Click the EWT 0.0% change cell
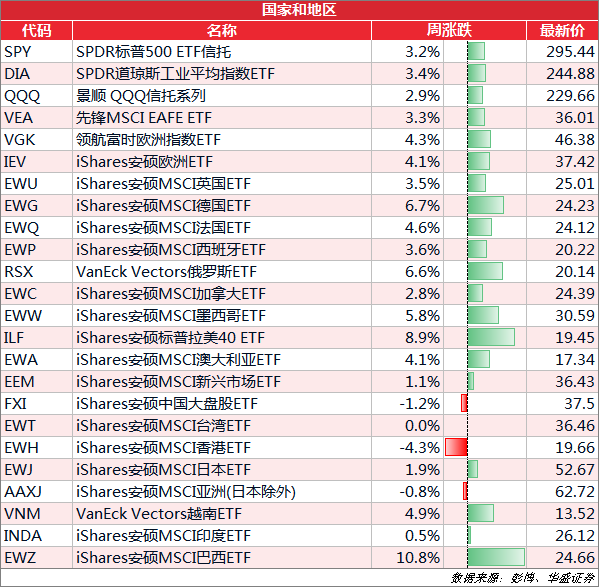This screenshot has width=600, height=588. tap(408, 425)
